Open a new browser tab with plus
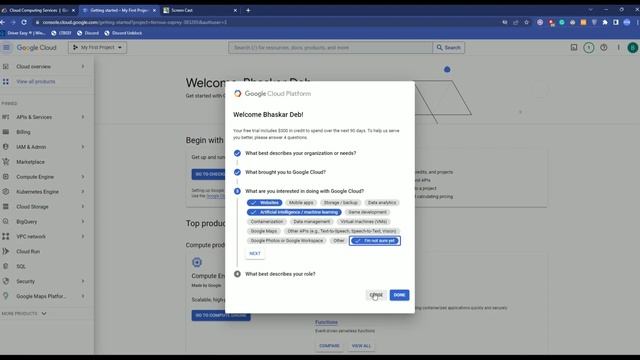The width and height of the screenshot is (640, 360). coord(248,10)
